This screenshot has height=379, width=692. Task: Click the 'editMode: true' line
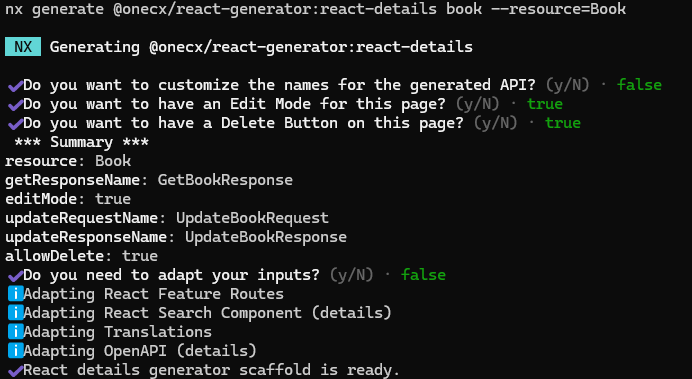click(68, 199)
